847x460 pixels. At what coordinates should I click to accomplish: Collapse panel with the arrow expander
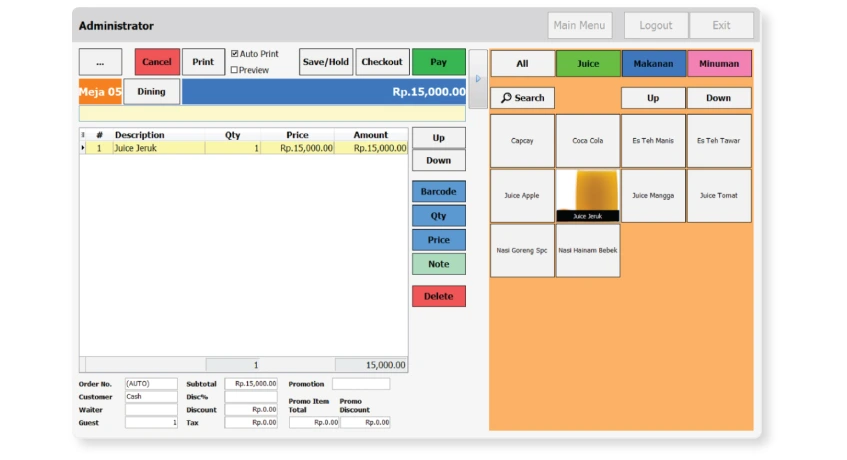[478, 79]
